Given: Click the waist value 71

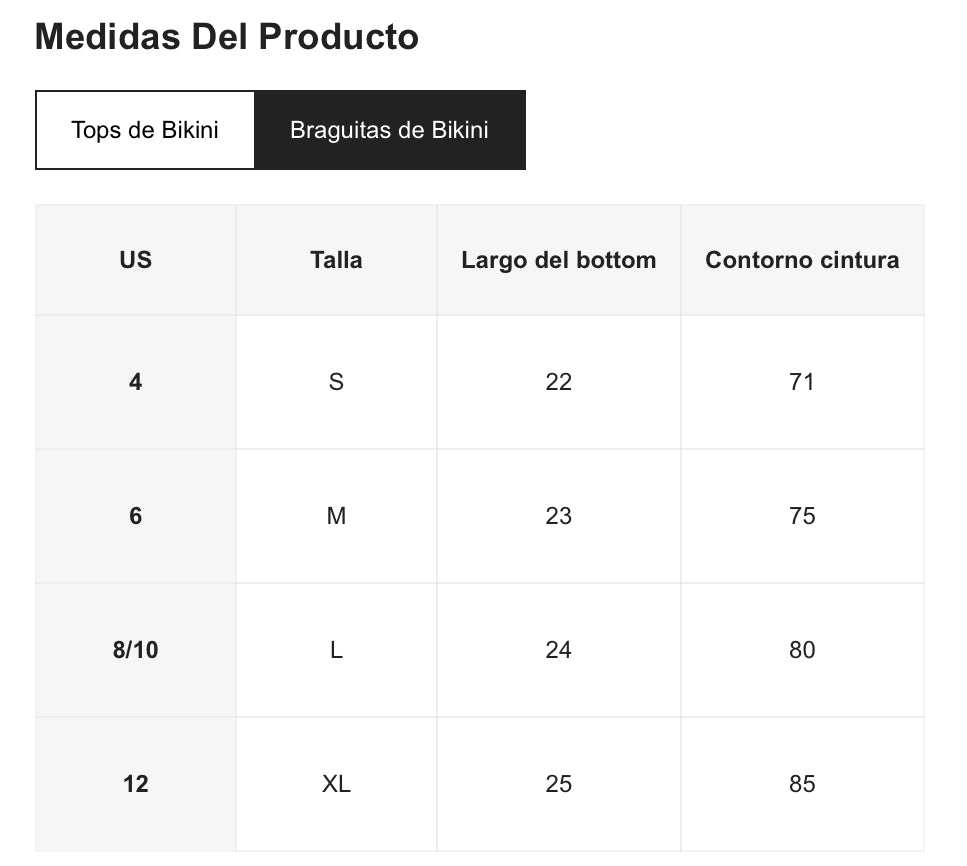Looking at the screenshot, I should tap(802, 382).
